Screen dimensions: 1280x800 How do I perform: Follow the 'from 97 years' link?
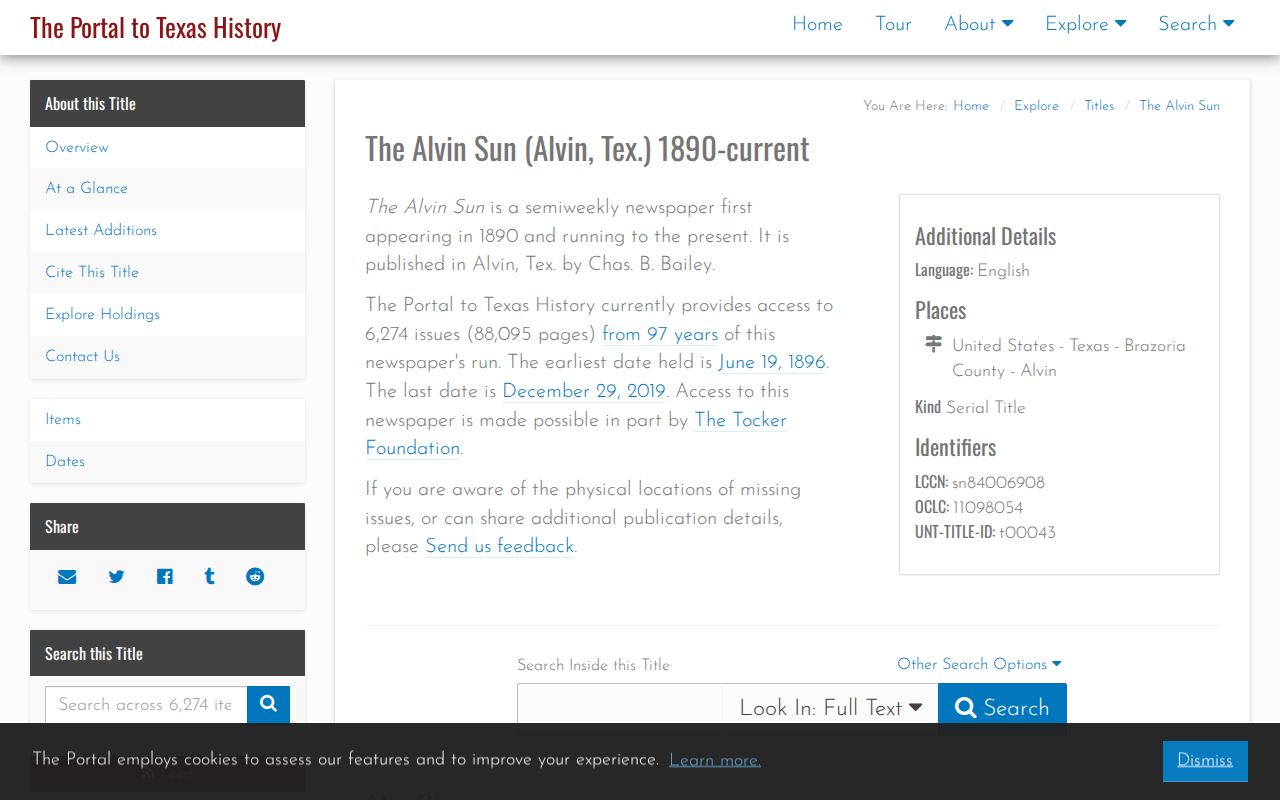pyautogui.click(x=660, y=334)
